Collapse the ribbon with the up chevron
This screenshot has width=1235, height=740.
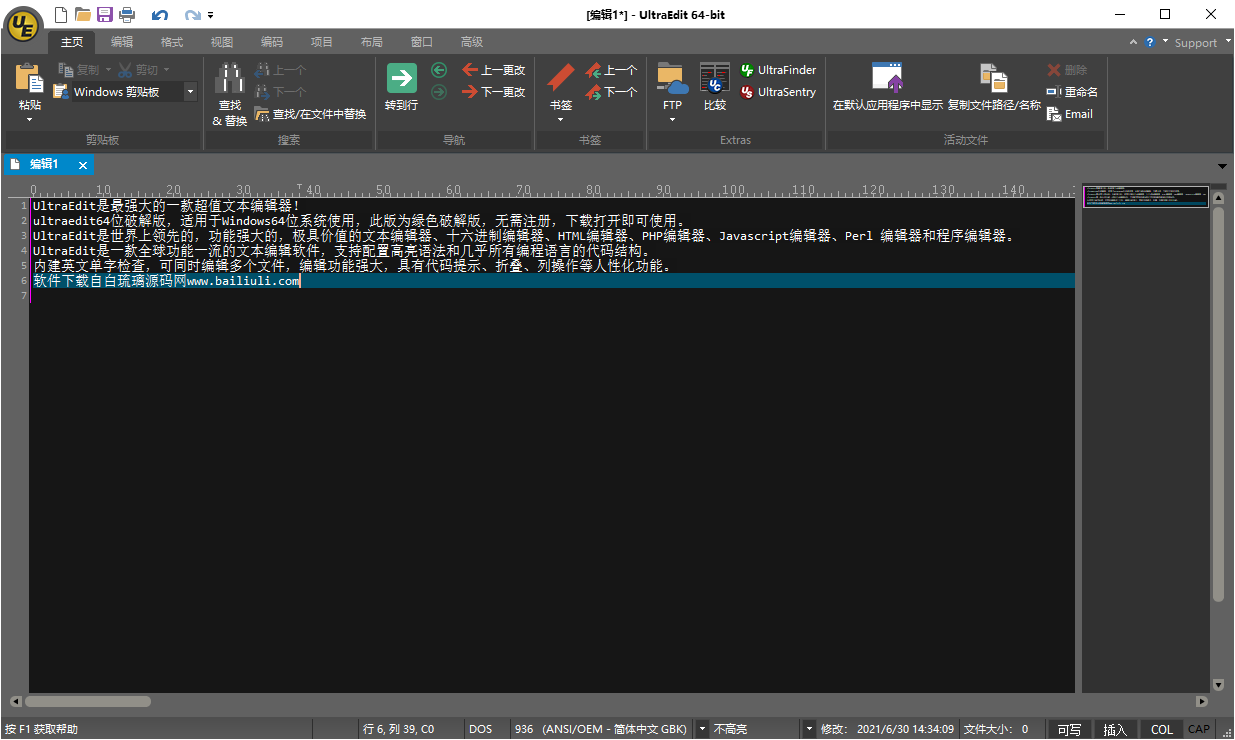pos(1133,42)
